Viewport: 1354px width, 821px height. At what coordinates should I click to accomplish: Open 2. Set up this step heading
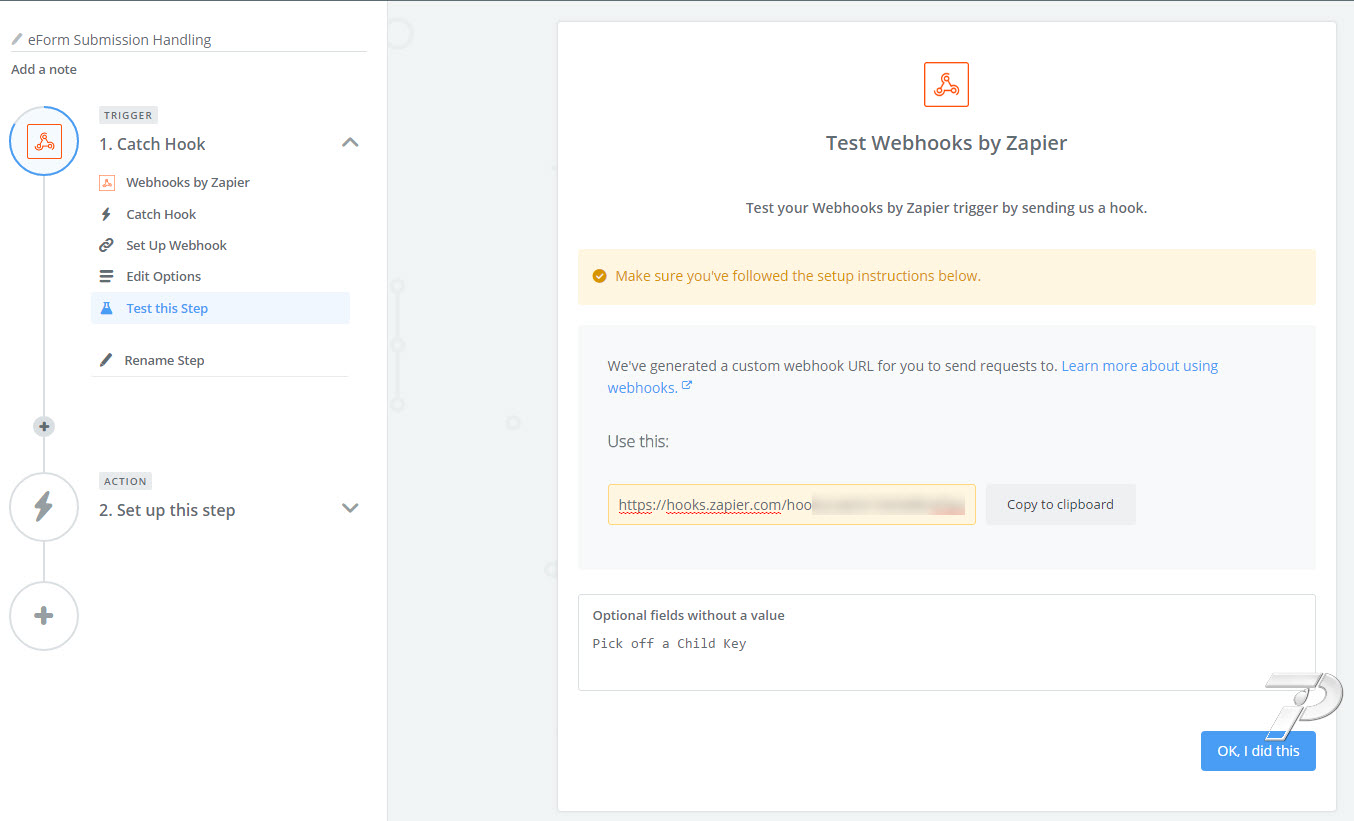[167, 510]
